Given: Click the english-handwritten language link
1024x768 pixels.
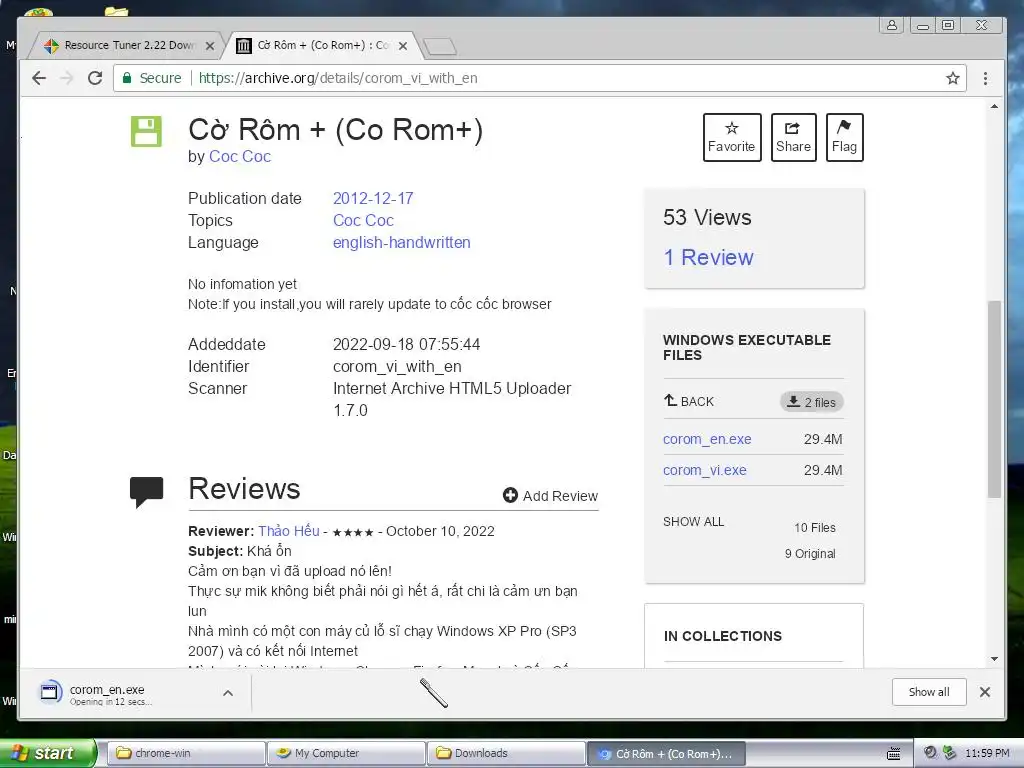Looking at the screenshot, I should click(402, 243).
